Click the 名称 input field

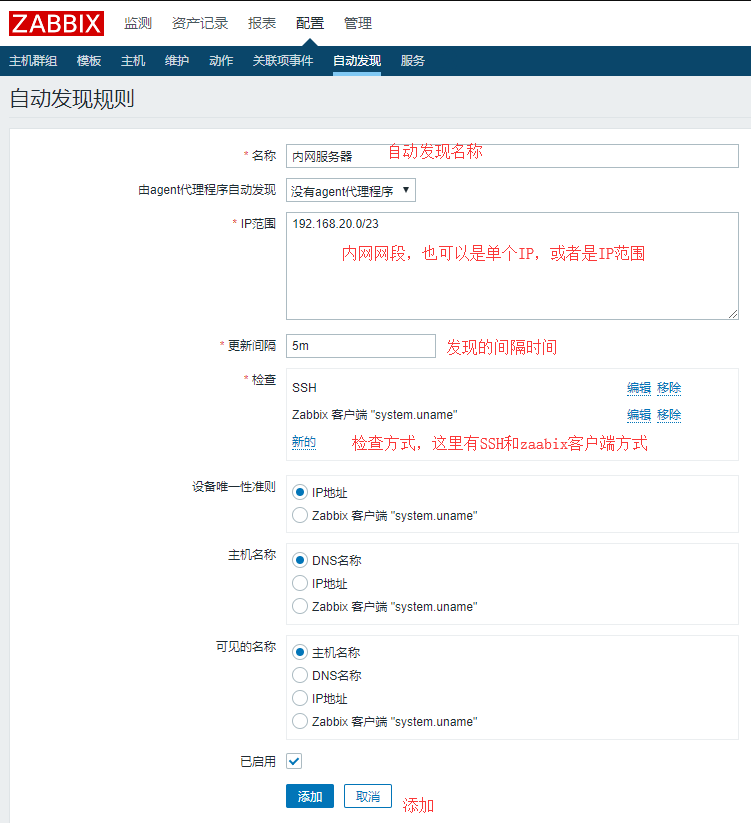click(x=512, y=156)
